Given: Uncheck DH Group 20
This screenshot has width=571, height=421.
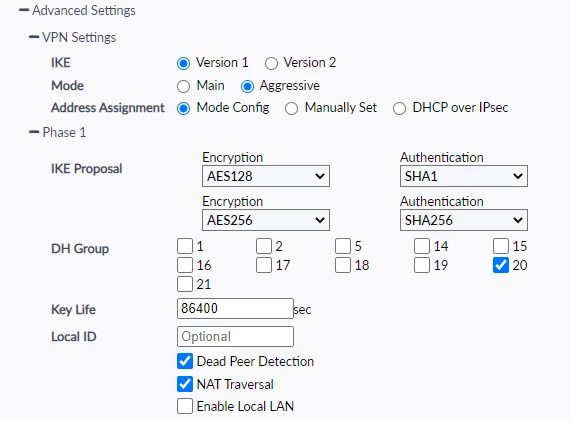Looking at the screenshot, I should click(x=501, y=265).
